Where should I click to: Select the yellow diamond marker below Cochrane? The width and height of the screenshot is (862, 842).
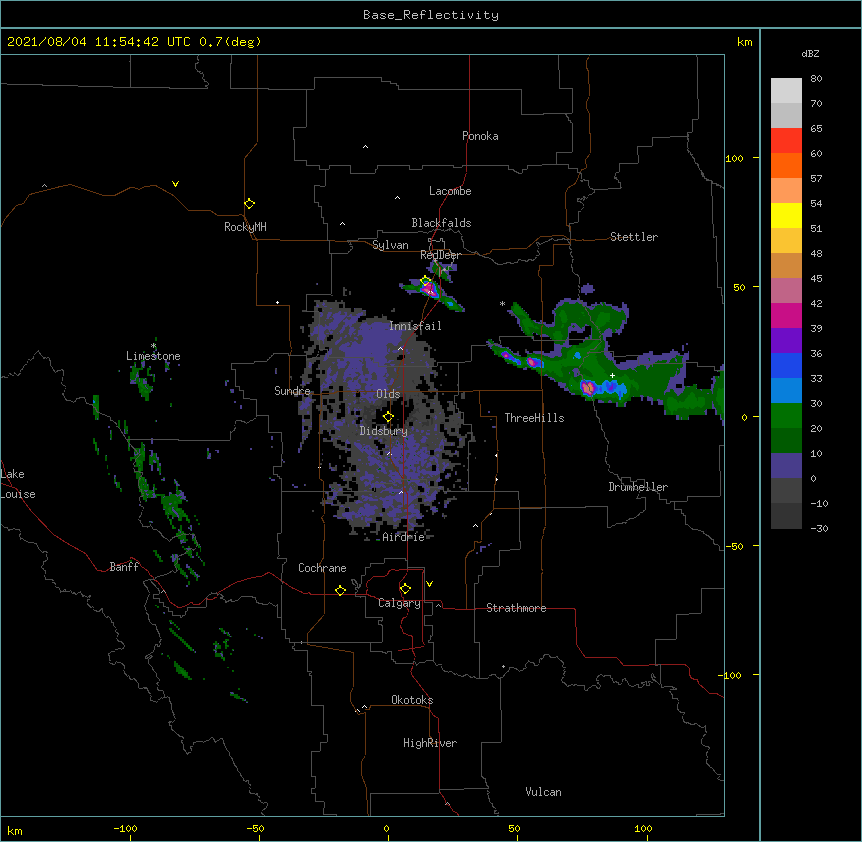[x=340, y=590]
